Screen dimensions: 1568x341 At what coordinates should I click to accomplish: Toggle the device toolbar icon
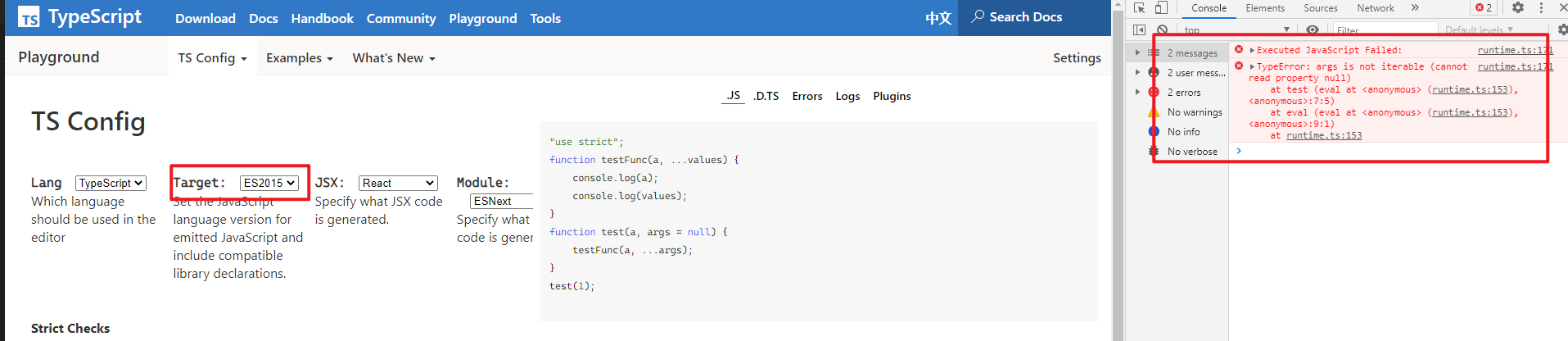(1161, 8)
